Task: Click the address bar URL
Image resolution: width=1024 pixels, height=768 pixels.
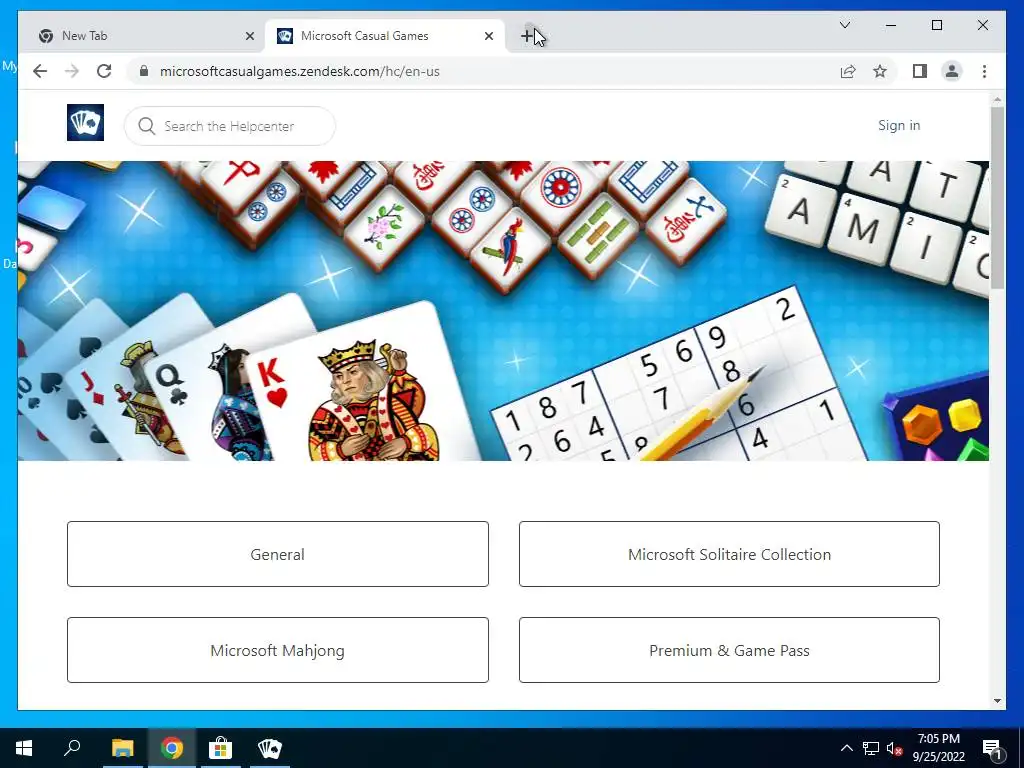Action: 300,71
